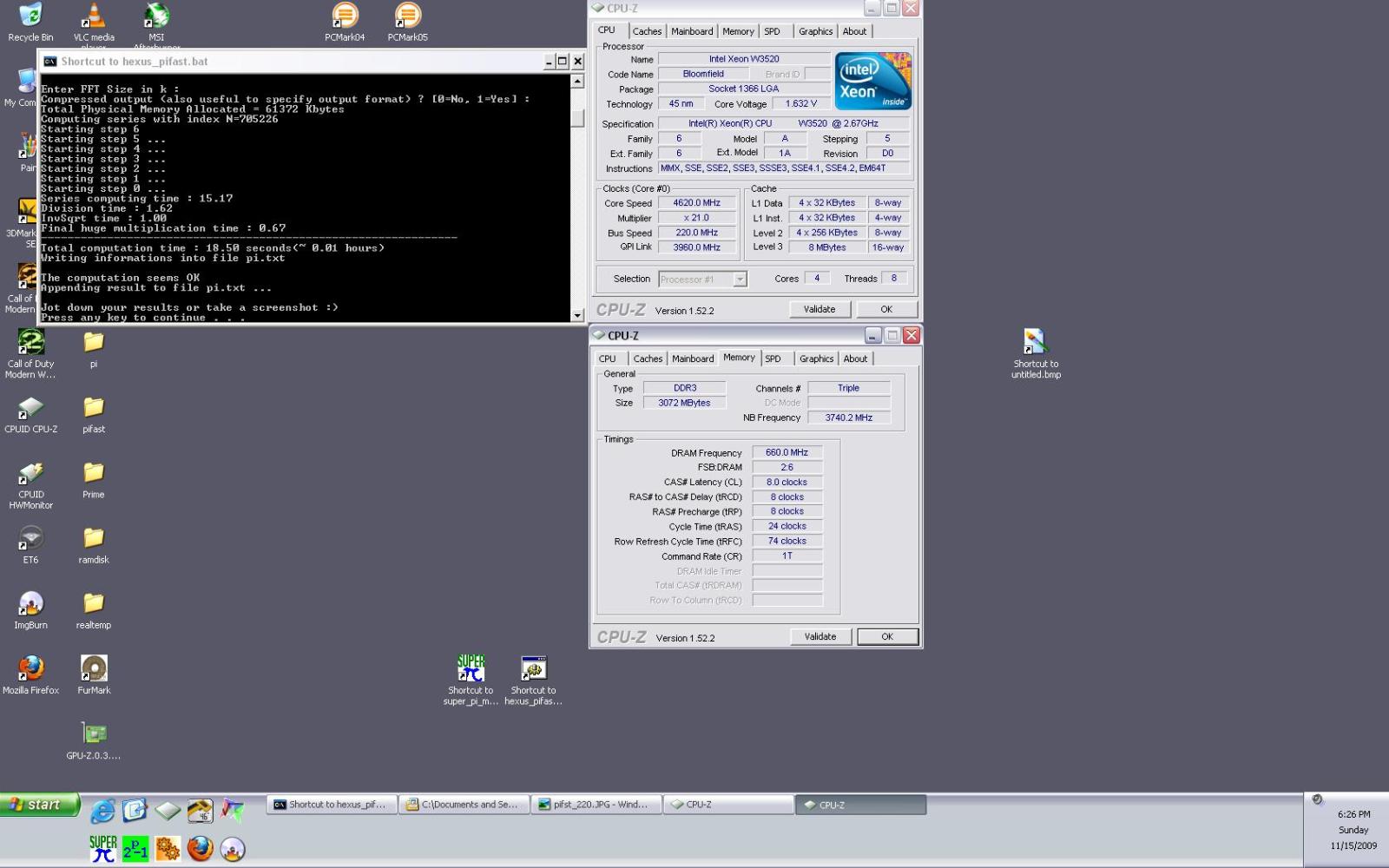Open Graphics tab in upper CPU-Z window
Viewport: 1389px width, 868px height.
(x=815, y=31)
